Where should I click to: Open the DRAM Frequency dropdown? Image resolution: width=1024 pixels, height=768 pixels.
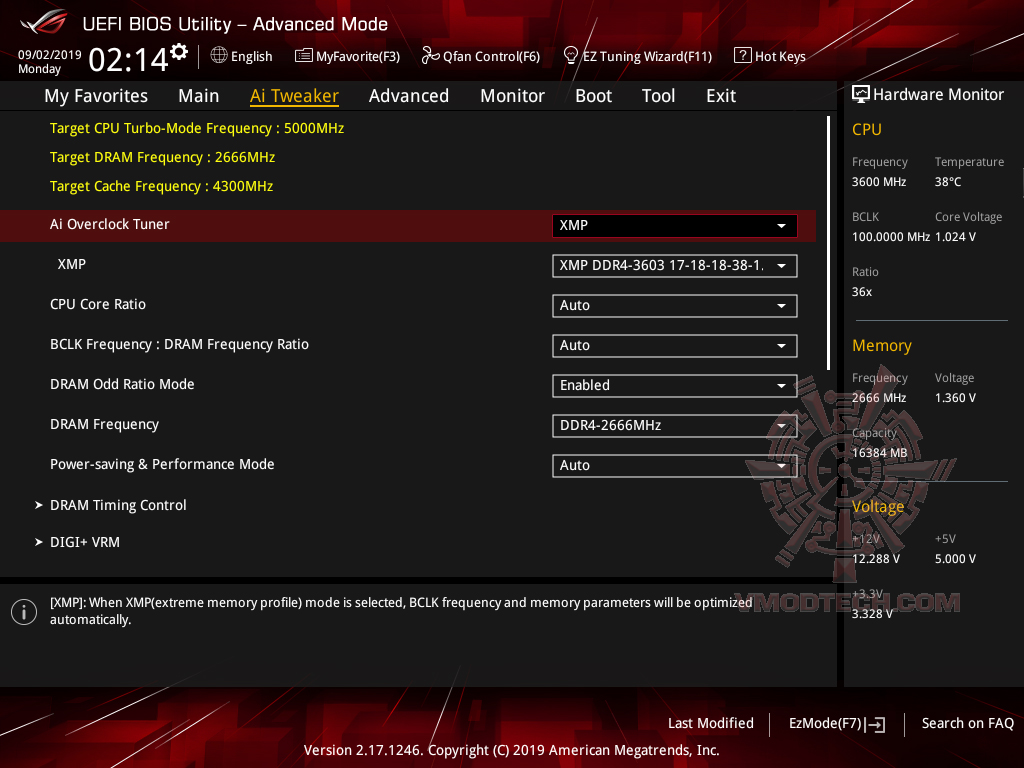point(674,425)
